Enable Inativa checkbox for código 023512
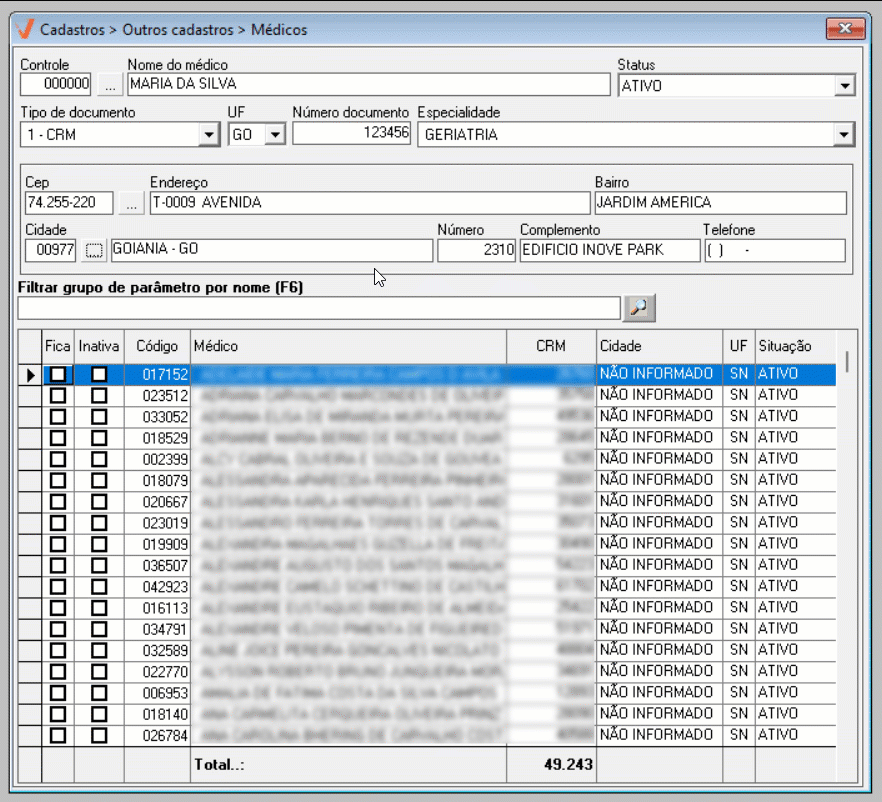The width and height of the screenshot is (882, 802). click(x=99, y=395)
